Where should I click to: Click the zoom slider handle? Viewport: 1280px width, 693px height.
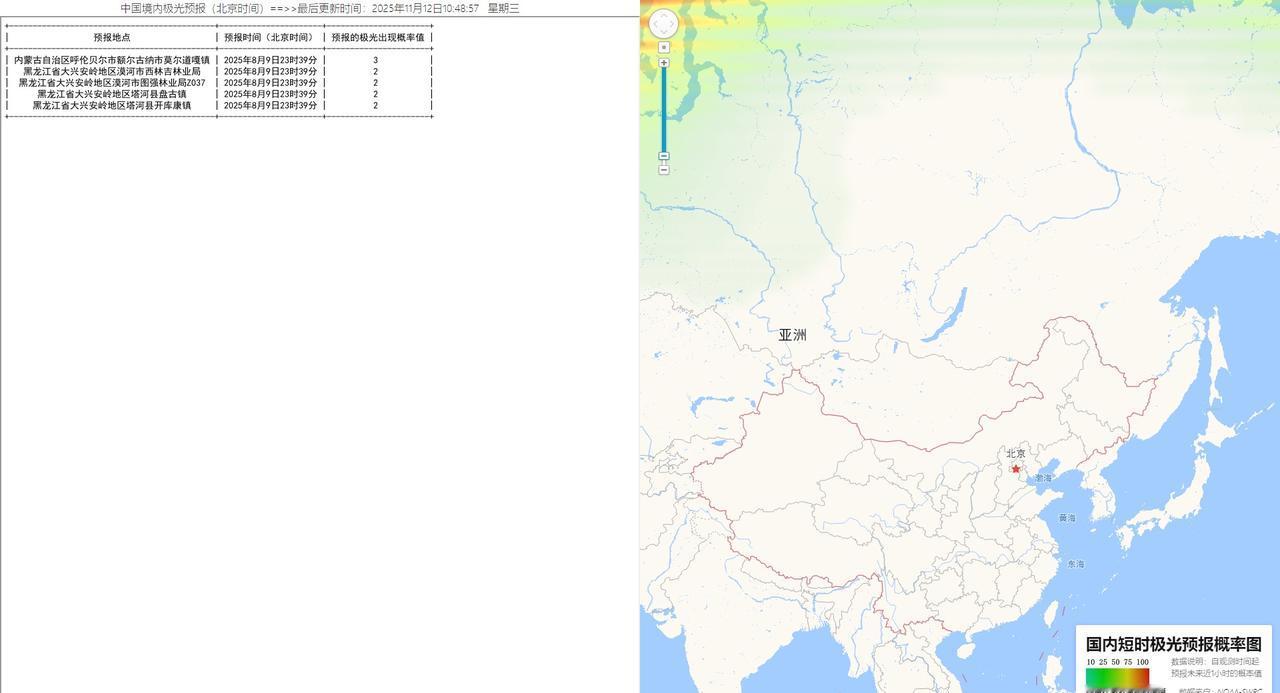[664, 156]
